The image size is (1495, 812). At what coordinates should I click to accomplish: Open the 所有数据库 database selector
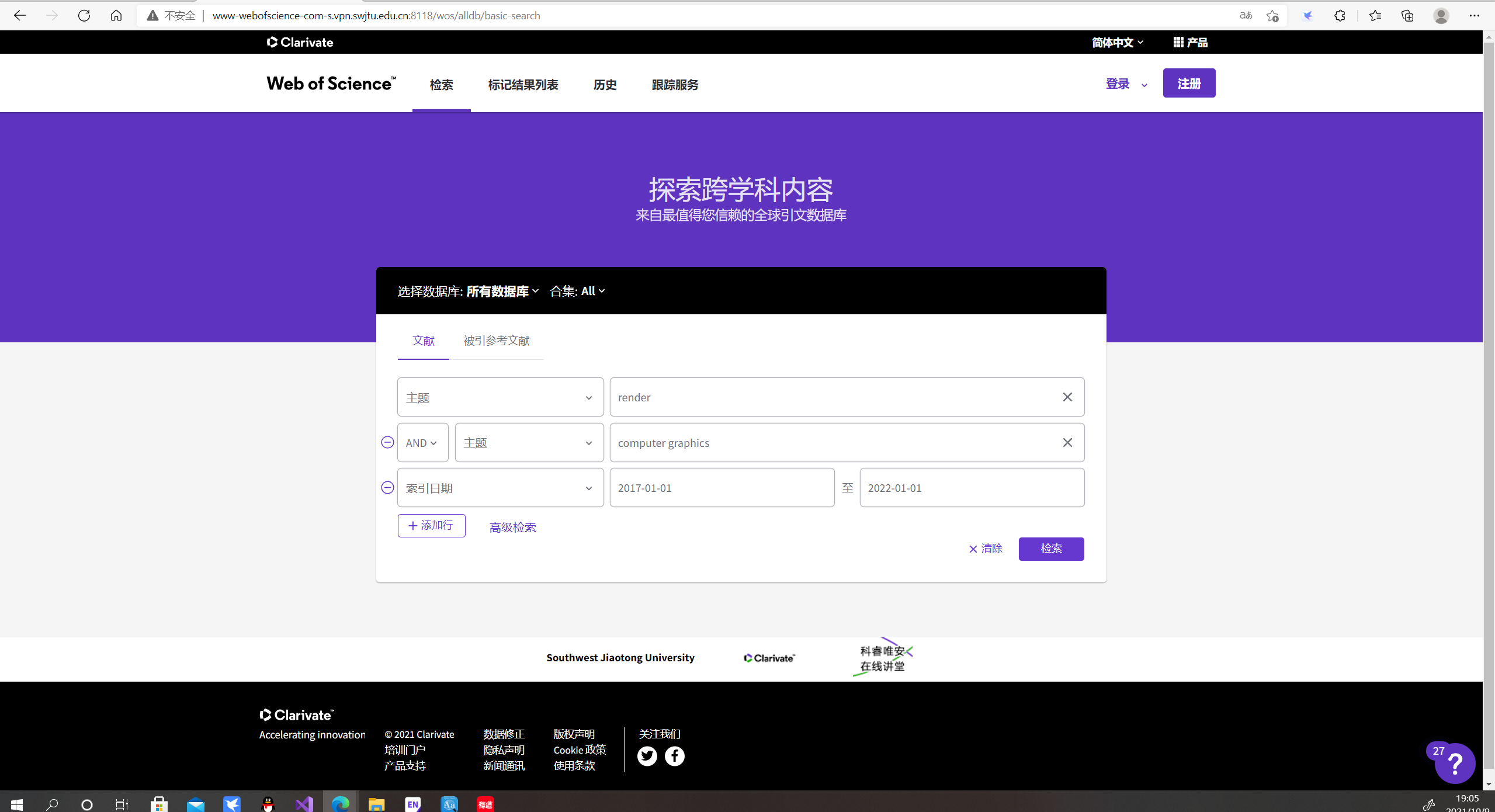point(502,291)
